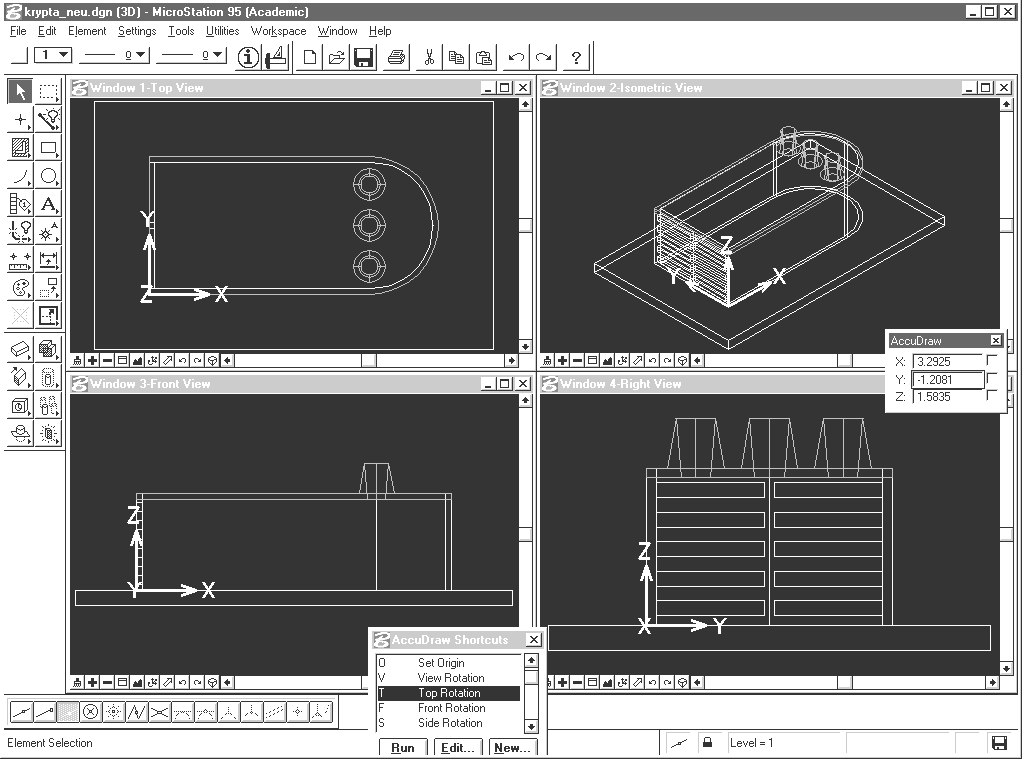Image resolution: width=1022 pixels, height=759 pixels.
Task: Open the active level dropdown
Action: click(x=53, y=55)
